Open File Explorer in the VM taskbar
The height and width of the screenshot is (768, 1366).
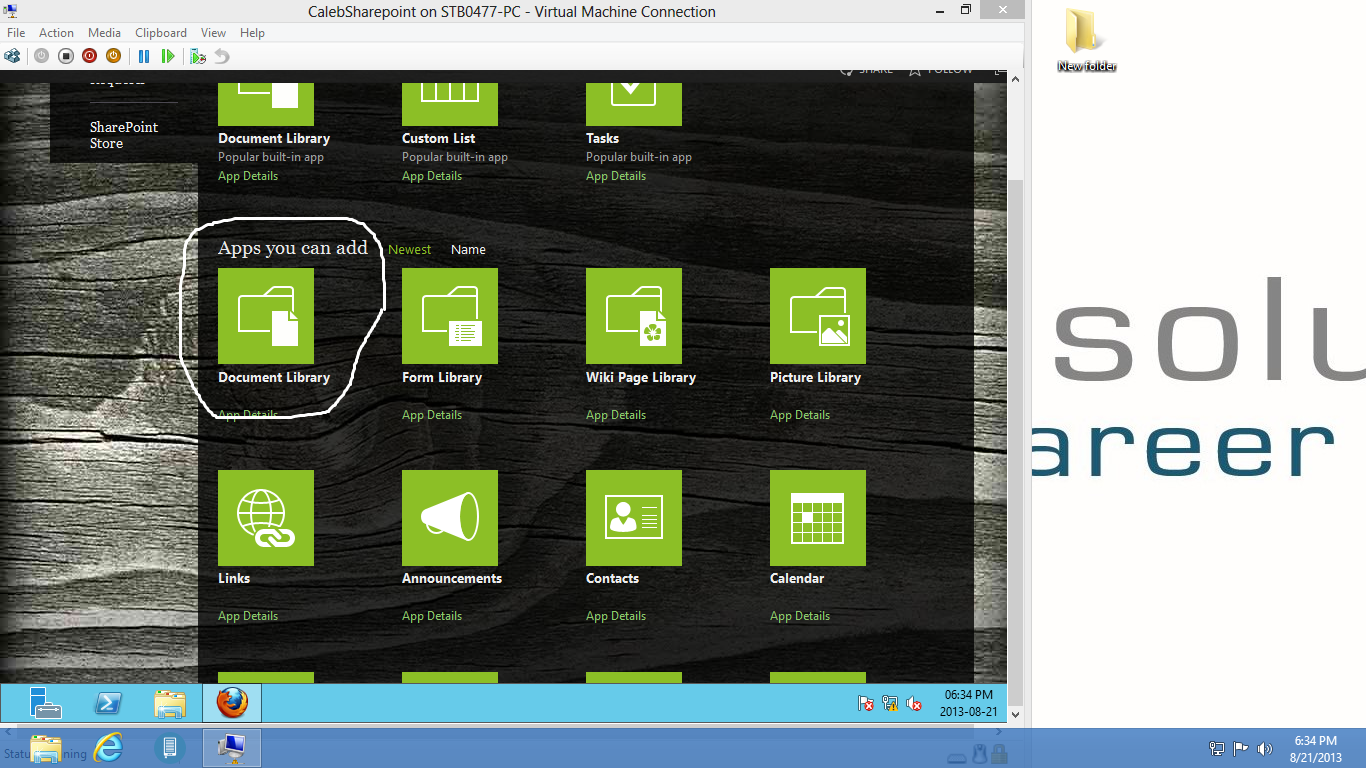pos(170,703)
